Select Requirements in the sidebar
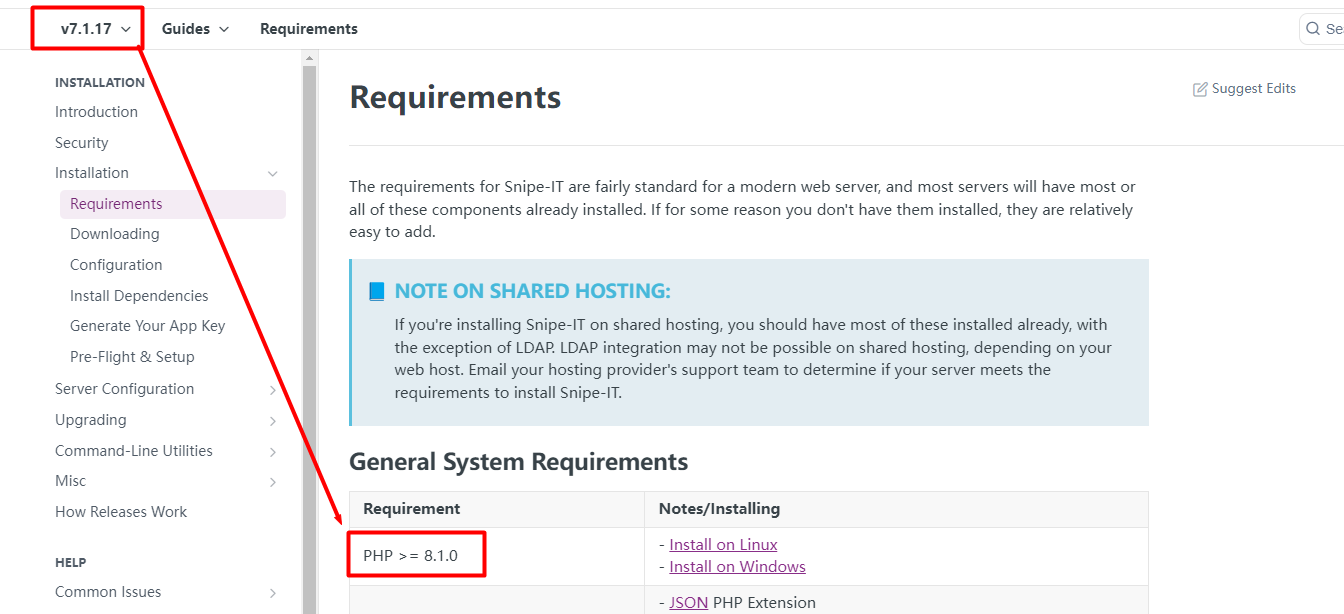This screenshot has height=614, width=1344. (x=173, y=204)
